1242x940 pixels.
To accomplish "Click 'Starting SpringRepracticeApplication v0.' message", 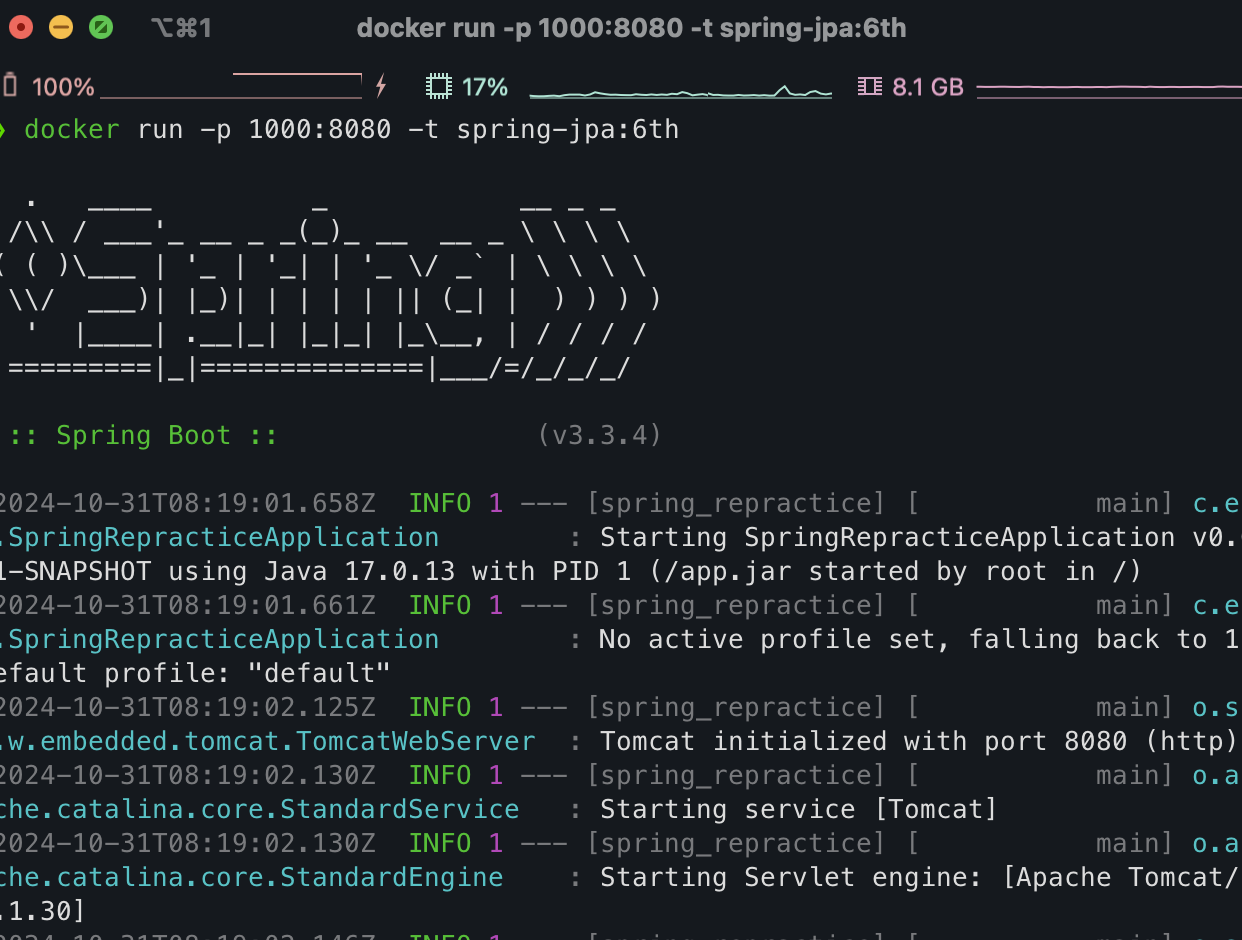I will (x=920, y=537).
